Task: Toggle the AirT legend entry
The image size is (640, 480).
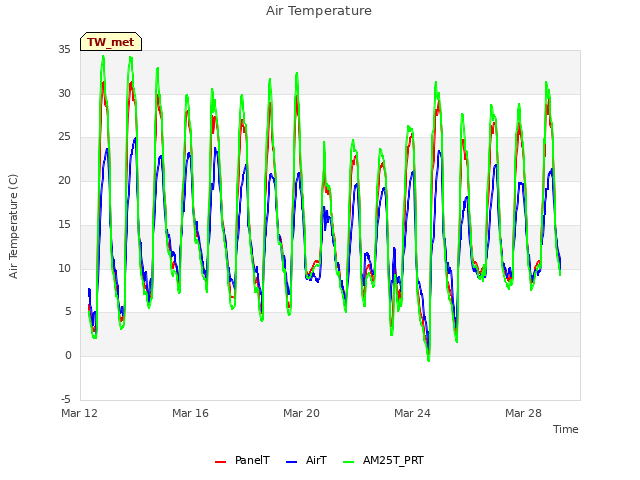Action: 307,460
